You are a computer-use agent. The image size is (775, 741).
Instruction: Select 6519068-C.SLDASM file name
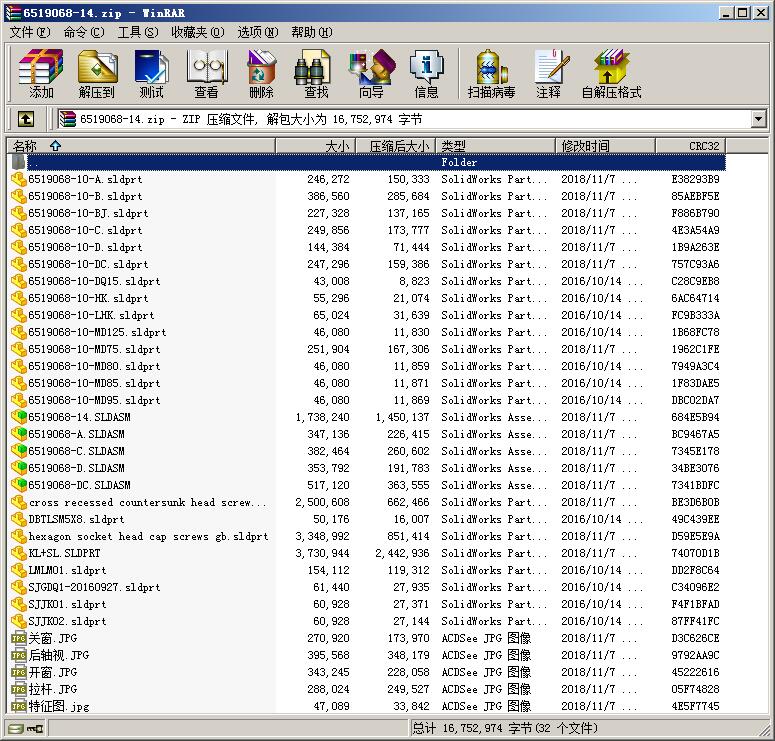click(76, 451)
